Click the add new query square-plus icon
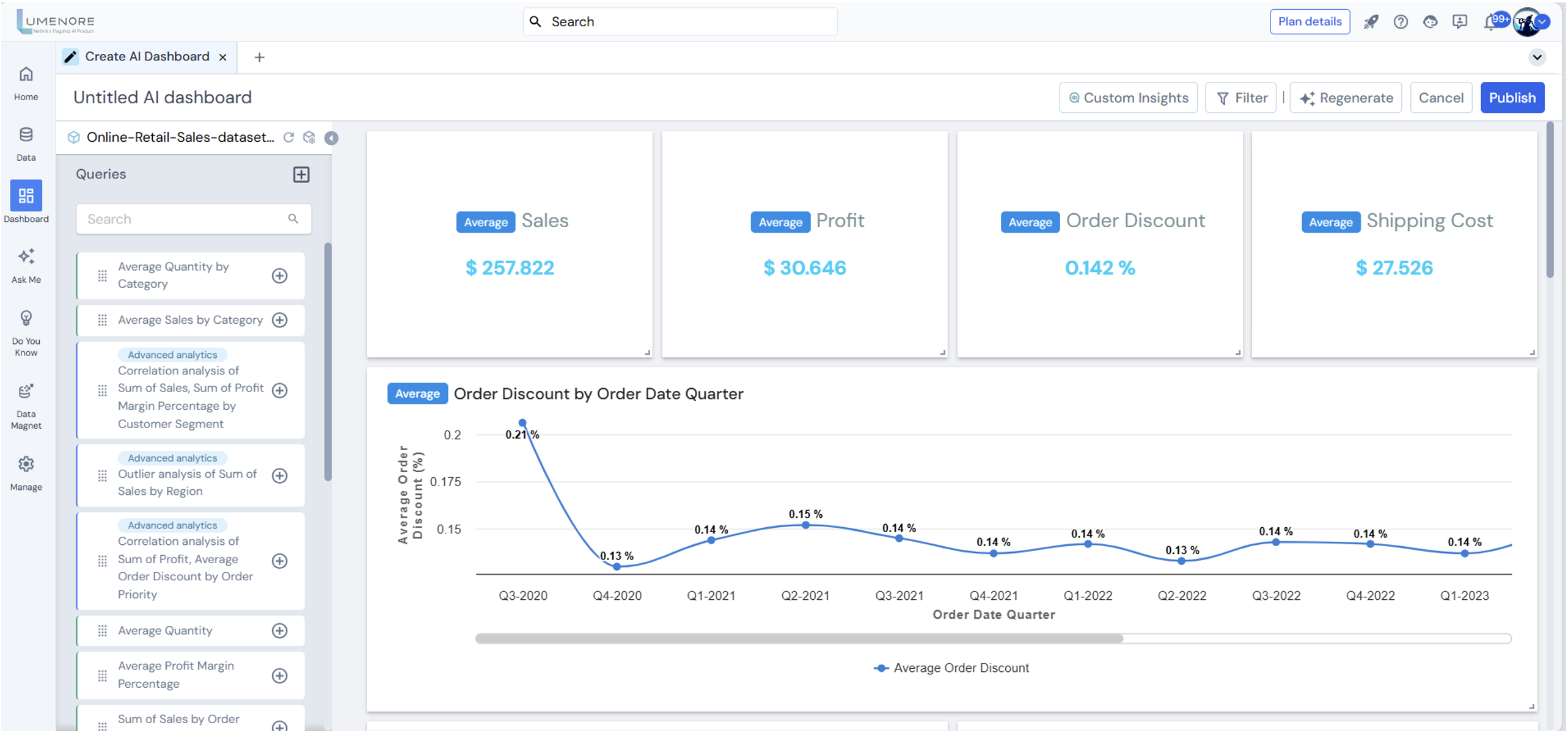 click(x=301, y=175)
